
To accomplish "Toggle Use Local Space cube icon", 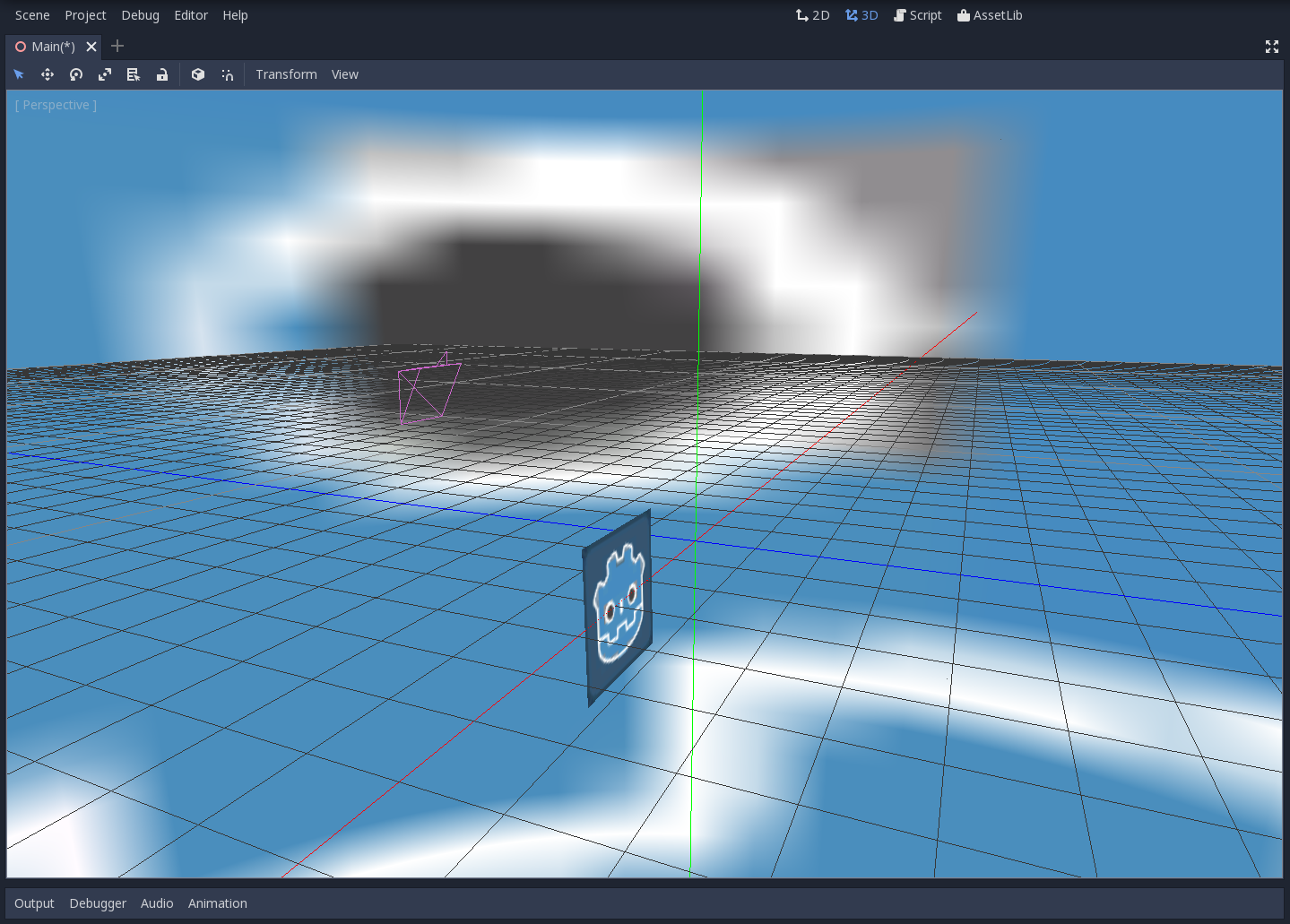I will [198, 74].
